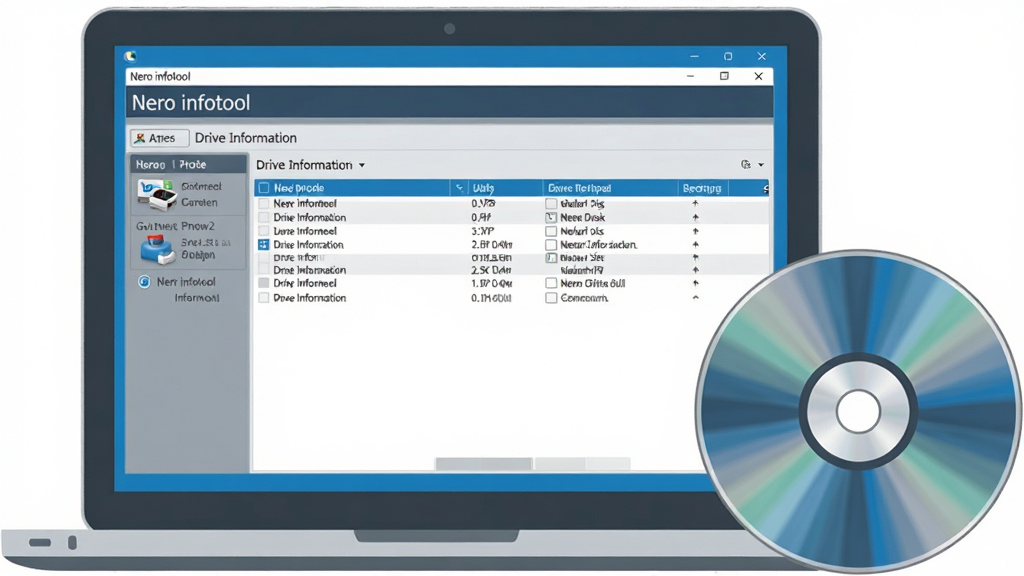This screenshot has width=1024, height=576.
Task: Click the up arrow in the "Nero Gifts 8ull" row
Action: click(696, 283)
